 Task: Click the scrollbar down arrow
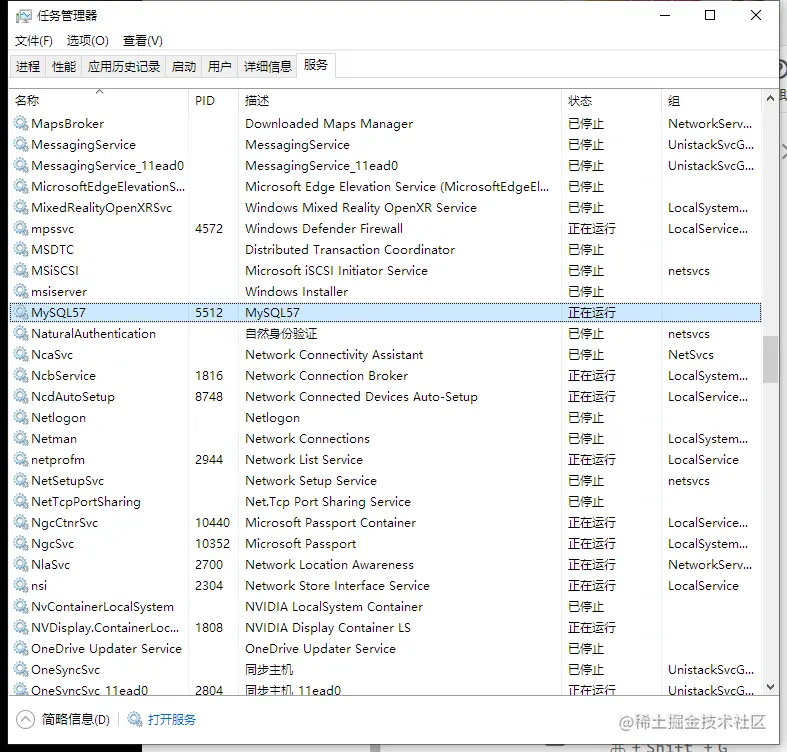[770, 687]
